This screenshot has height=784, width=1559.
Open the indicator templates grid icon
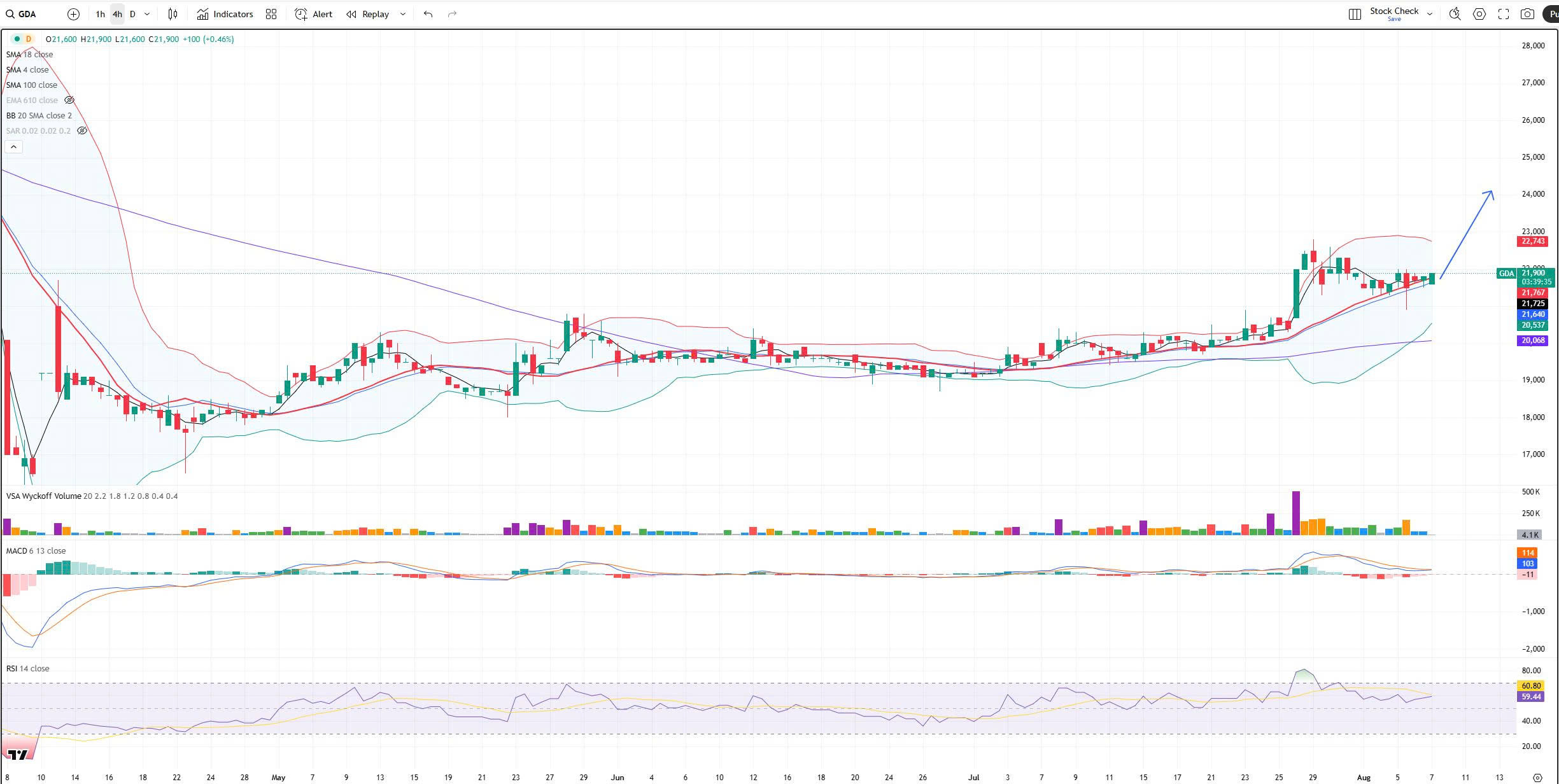point(271,14)
